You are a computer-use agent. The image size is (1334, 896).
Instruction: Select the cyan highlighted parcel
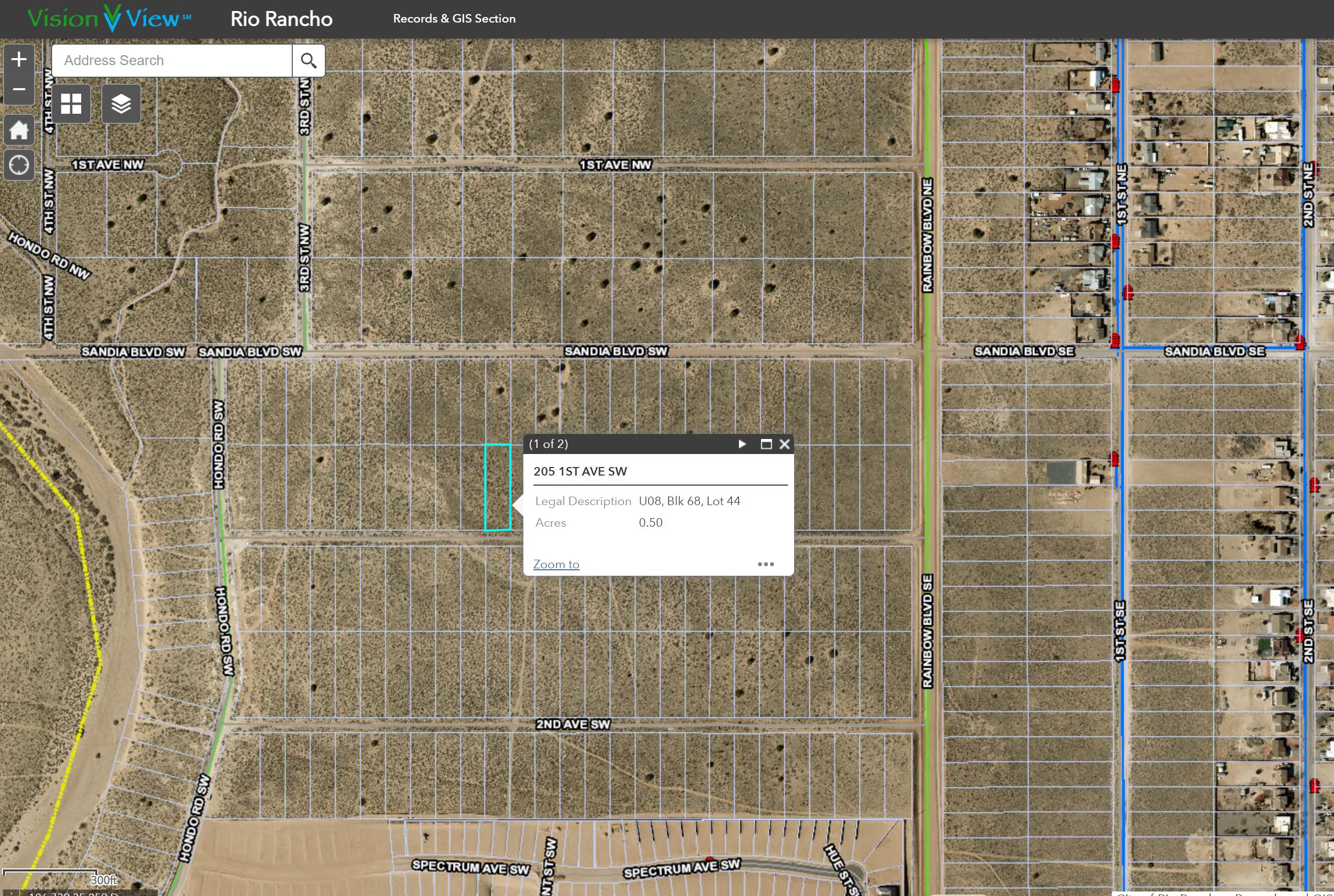(498, 488)
